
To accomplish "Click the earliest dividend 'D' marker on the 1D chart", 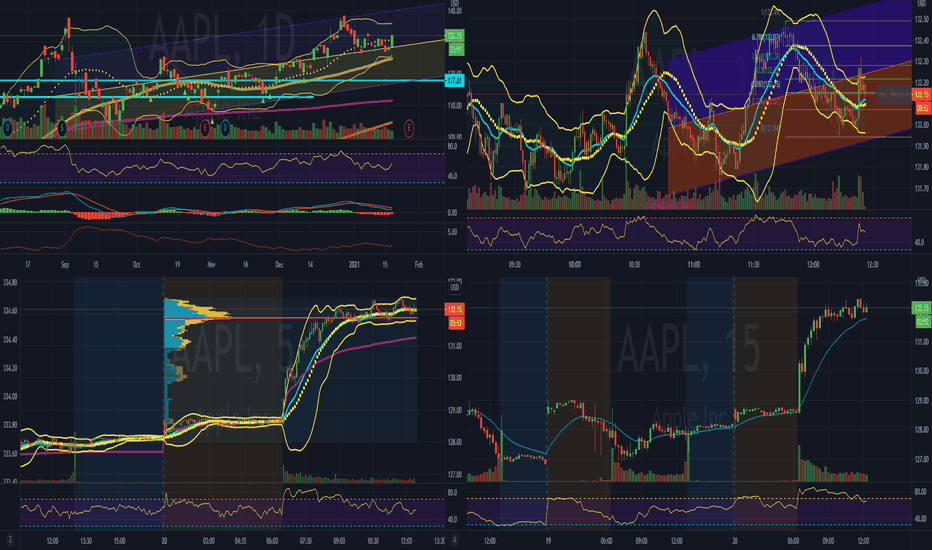I will click(8, 127).
